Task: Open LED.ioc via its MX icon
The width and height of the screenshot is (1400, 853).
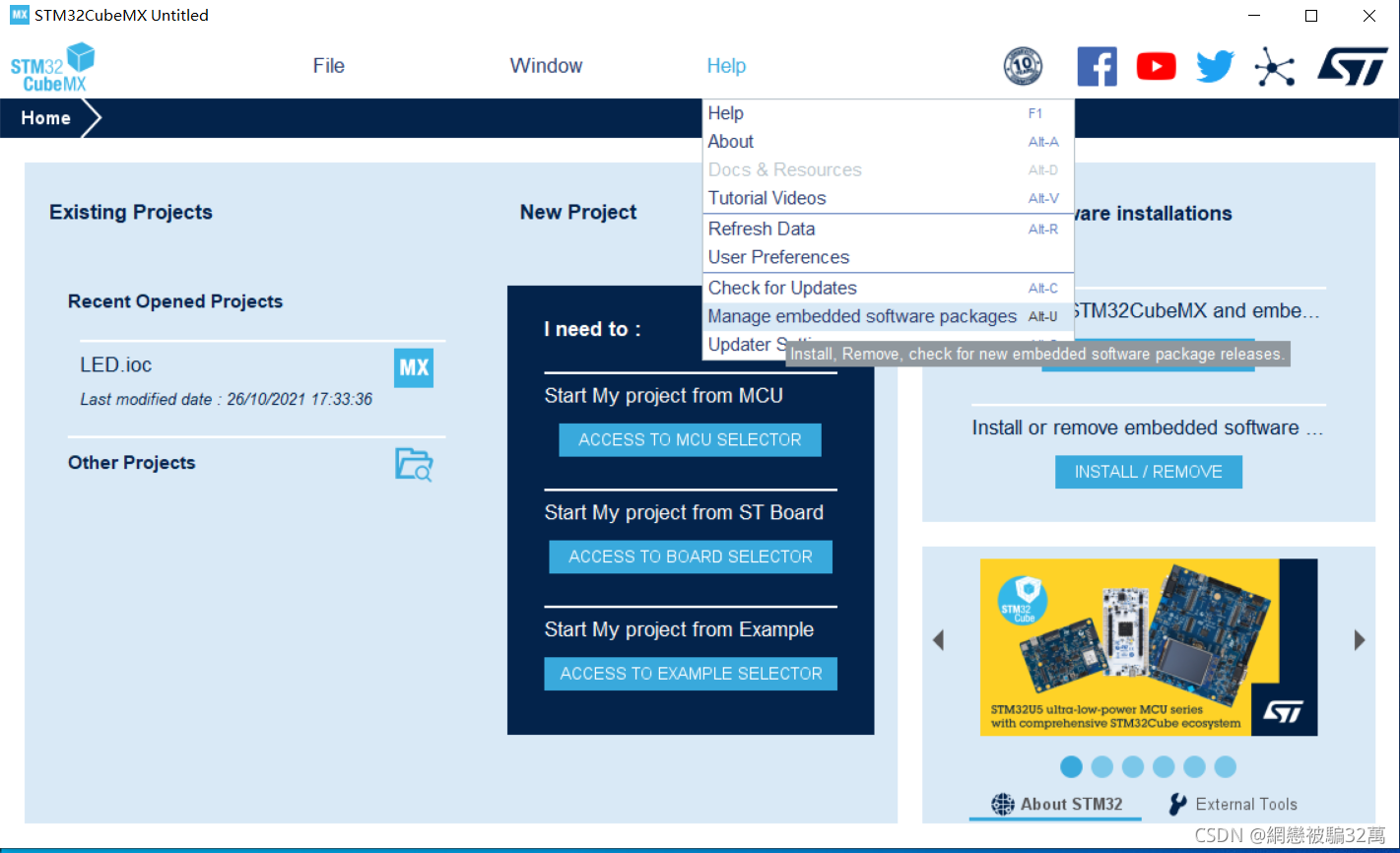Action: (414, 368)
